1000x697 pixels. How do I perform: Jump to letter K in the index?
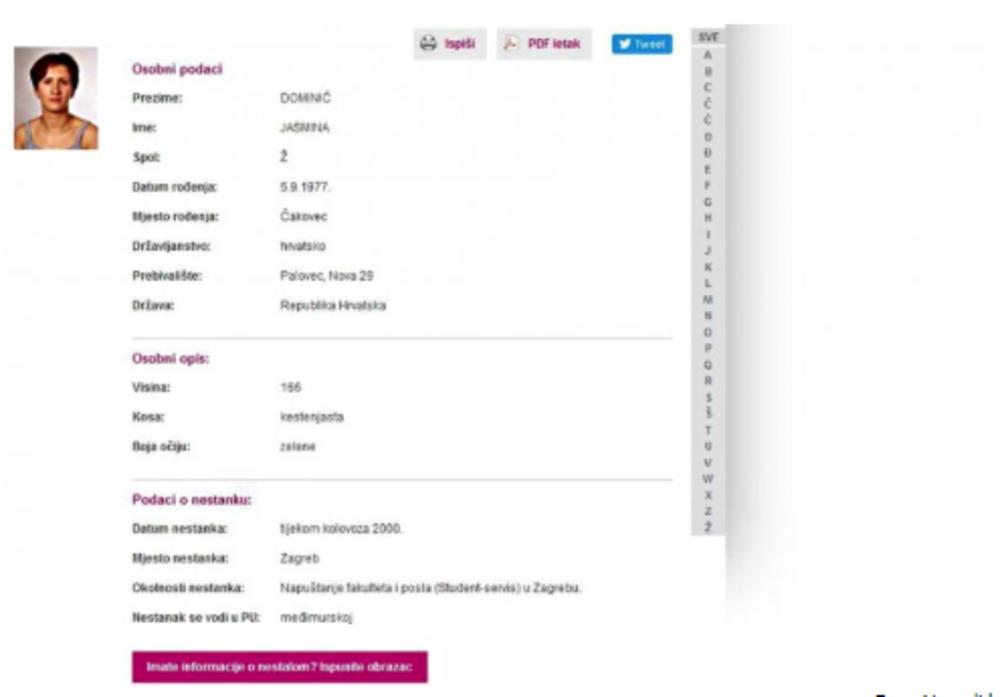click(x=707, y=267)
